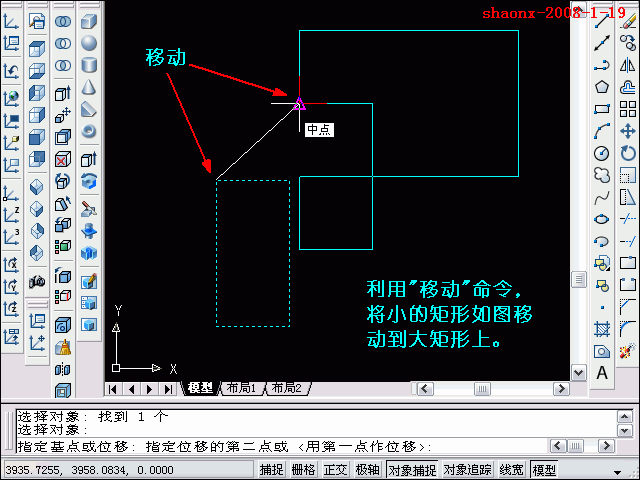640x480 pixels.
Task: Click the 3 Point UCS icon
Action: click(11, 237)
